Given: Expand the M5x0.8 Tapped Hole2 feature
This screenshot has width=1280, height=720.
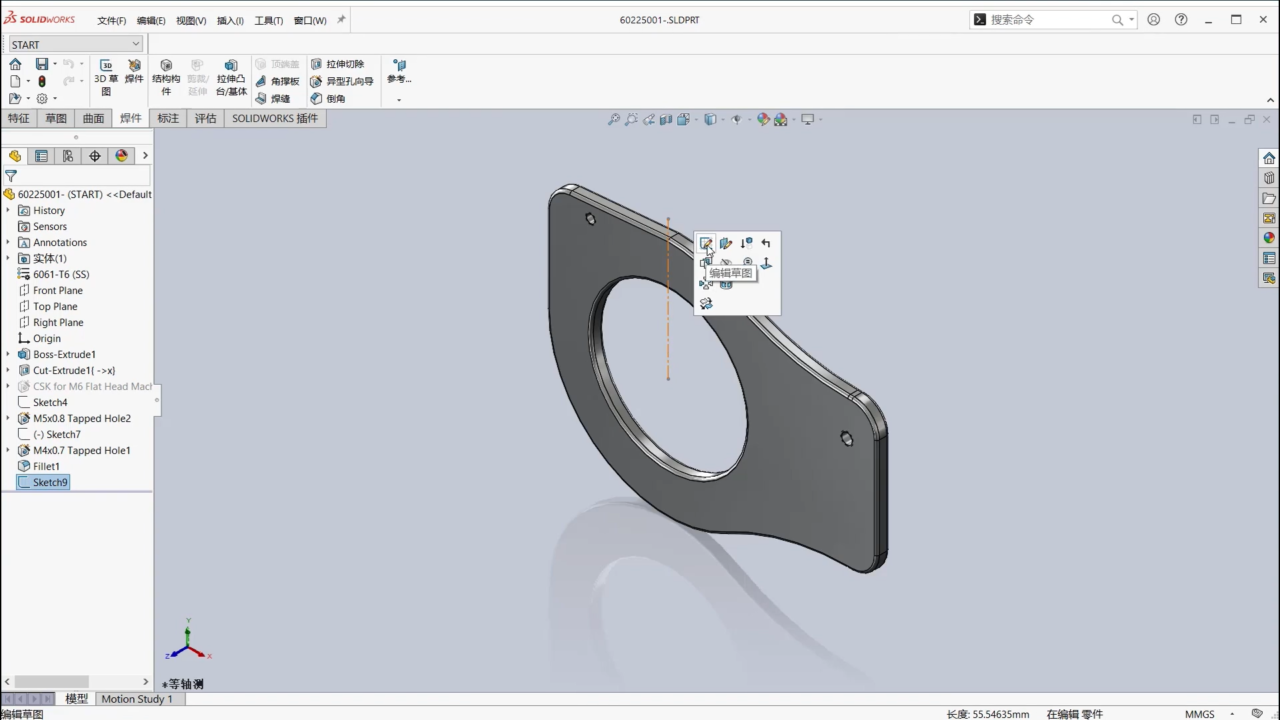Looking at the screenshot, I should click(9, 419).
